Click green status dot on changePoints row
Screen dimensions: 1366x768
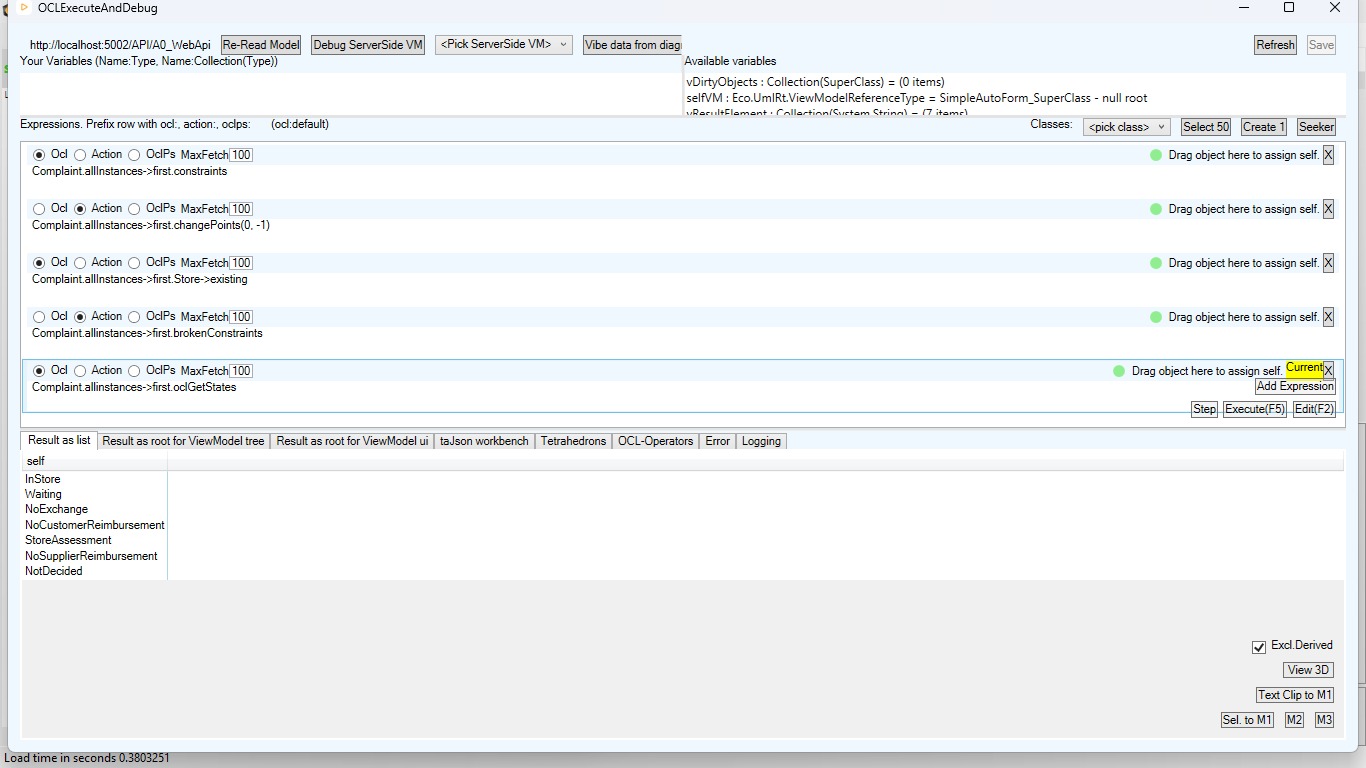pyautogui.click(x=1156, y=209)
